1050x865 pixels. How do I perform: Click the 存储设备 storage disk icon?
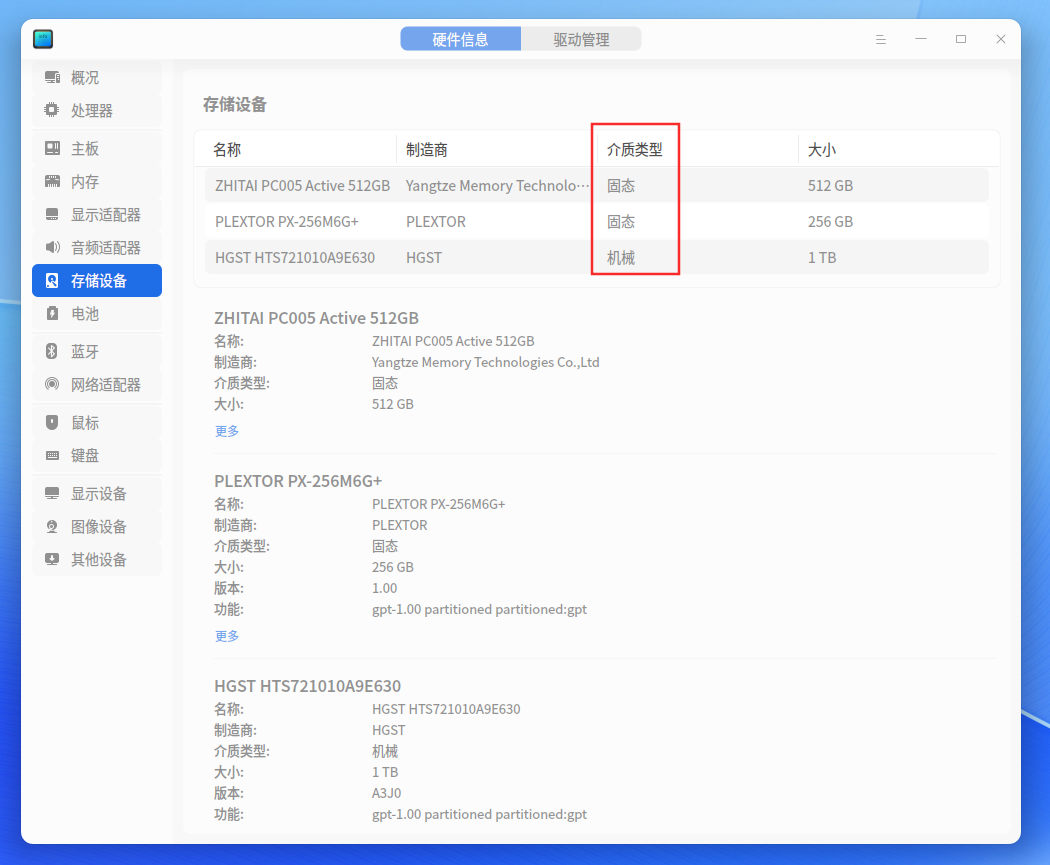click(x=52, y=281)
